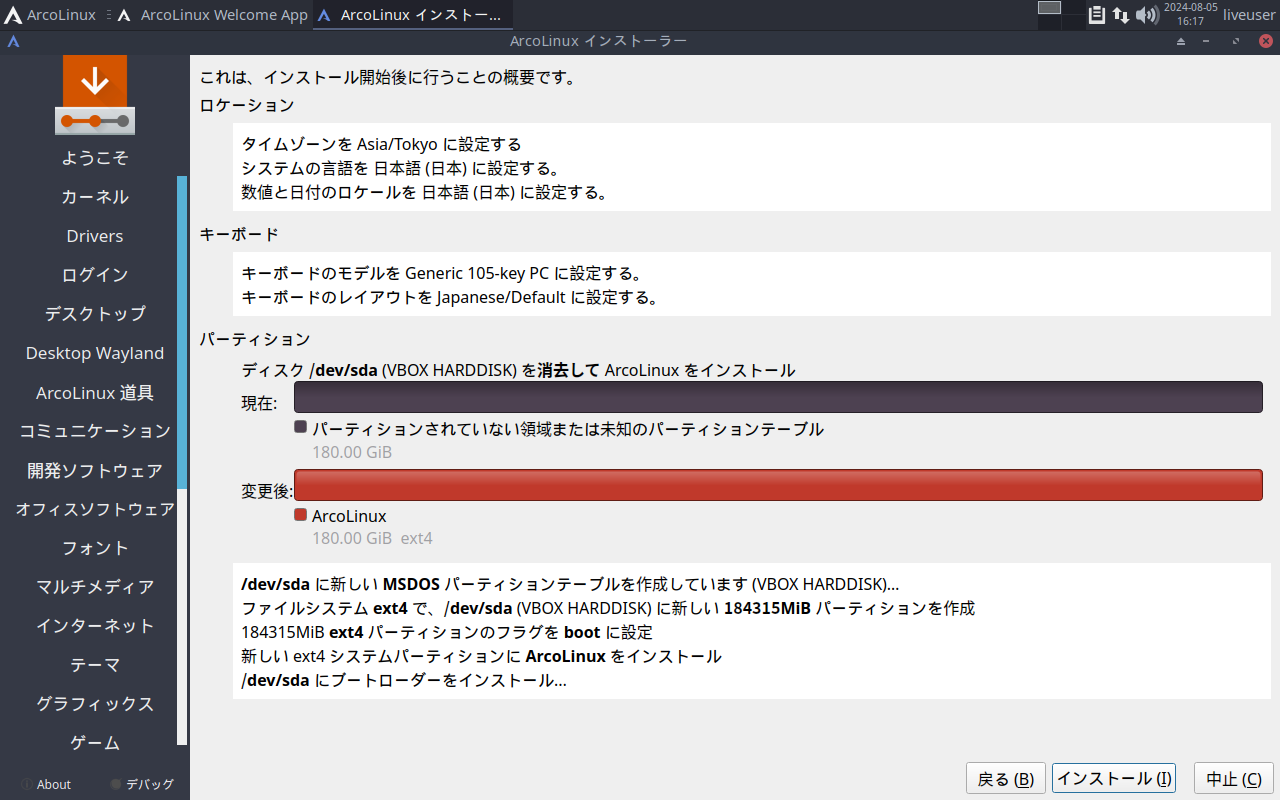Click the disk /dev/sda erase summary line
This screenshot has height=800, width=1280.
click(518, 370)
